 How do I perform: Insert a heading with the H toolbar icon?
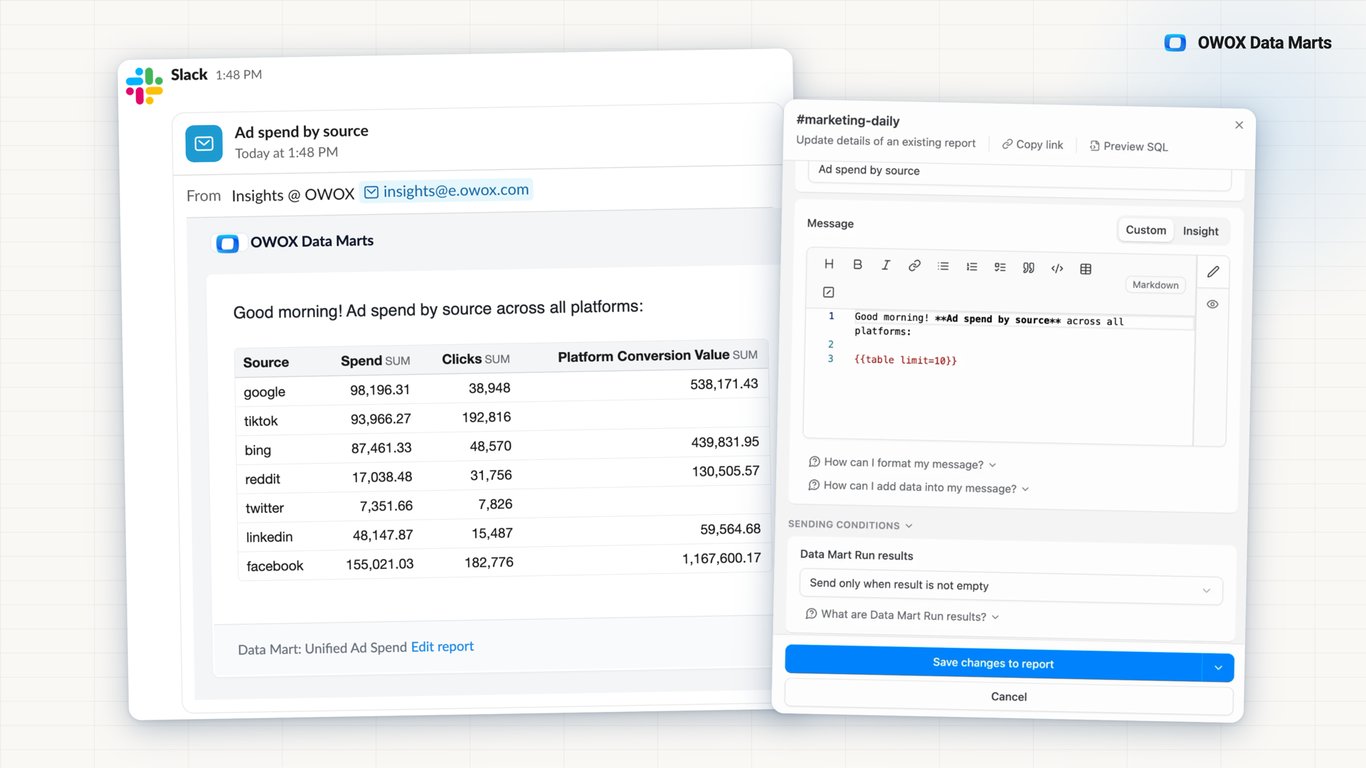(829, 264)
